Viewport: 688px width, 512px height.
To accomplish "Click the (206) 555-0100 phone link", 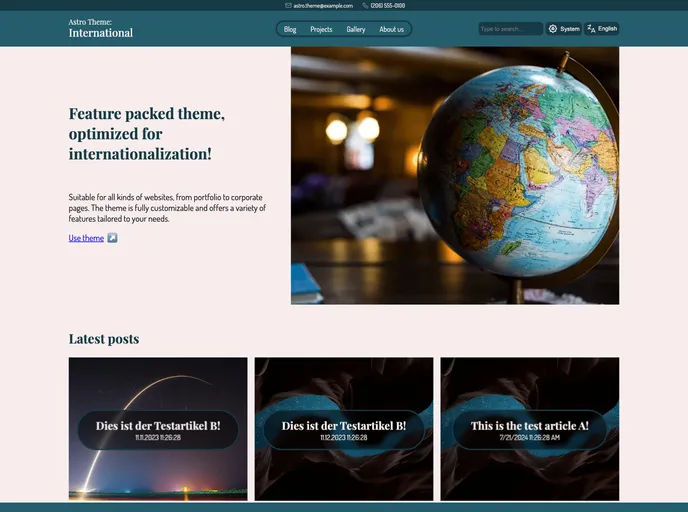I will coord(388,6).
